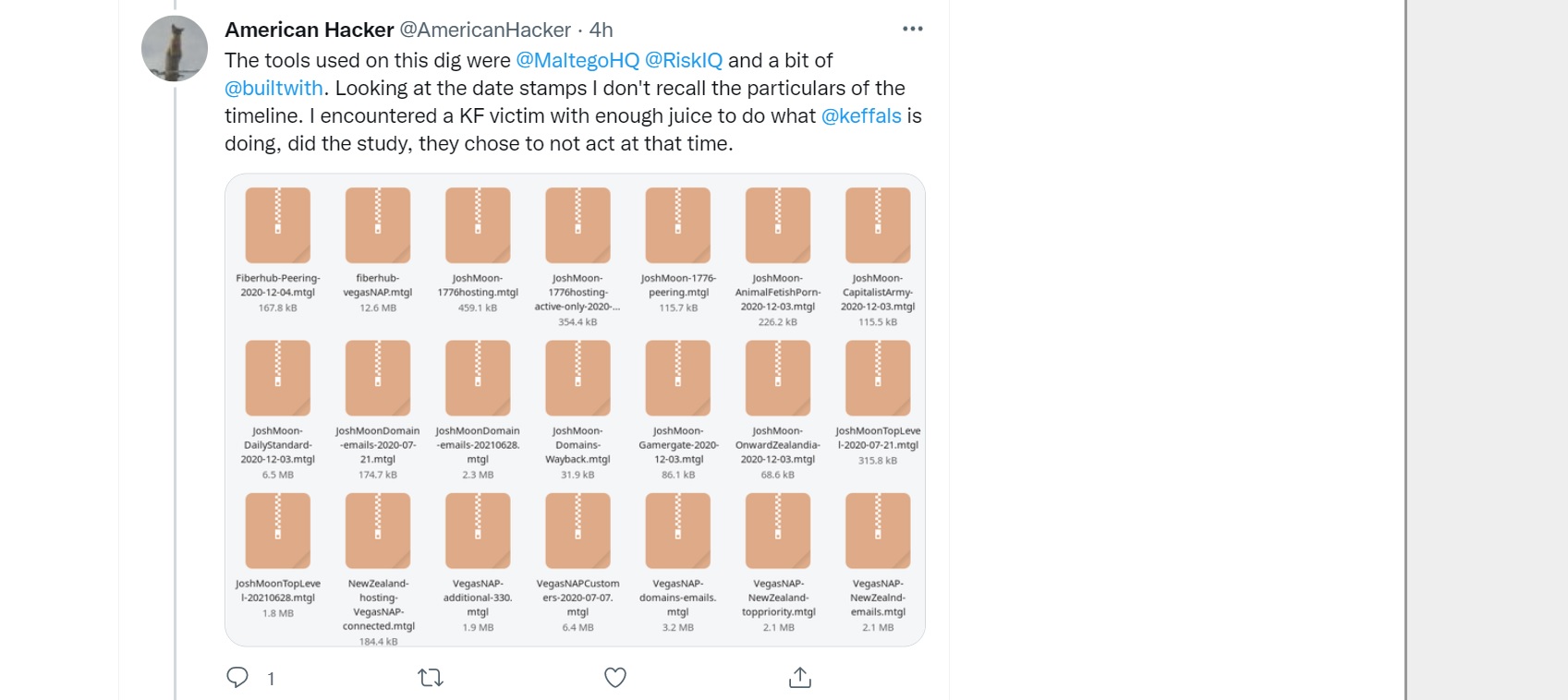1568x700 pixels.
Task: Open the 4h tweet timestamp
Action: pyautogui.click(x=601, y=30)
